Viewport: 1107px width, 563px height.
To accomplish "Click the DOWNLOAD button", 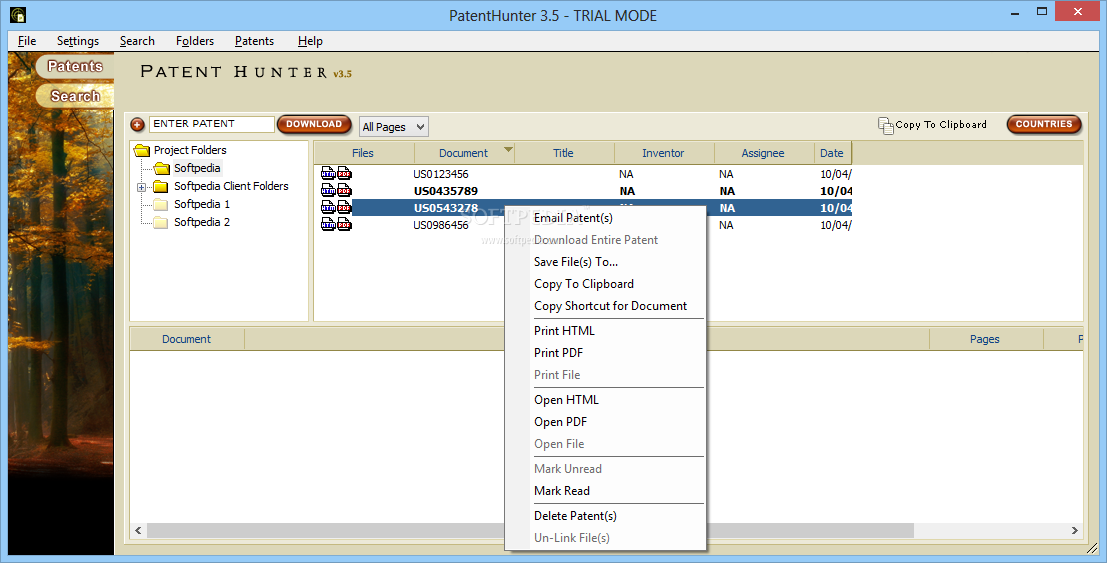I will point(314,124).
